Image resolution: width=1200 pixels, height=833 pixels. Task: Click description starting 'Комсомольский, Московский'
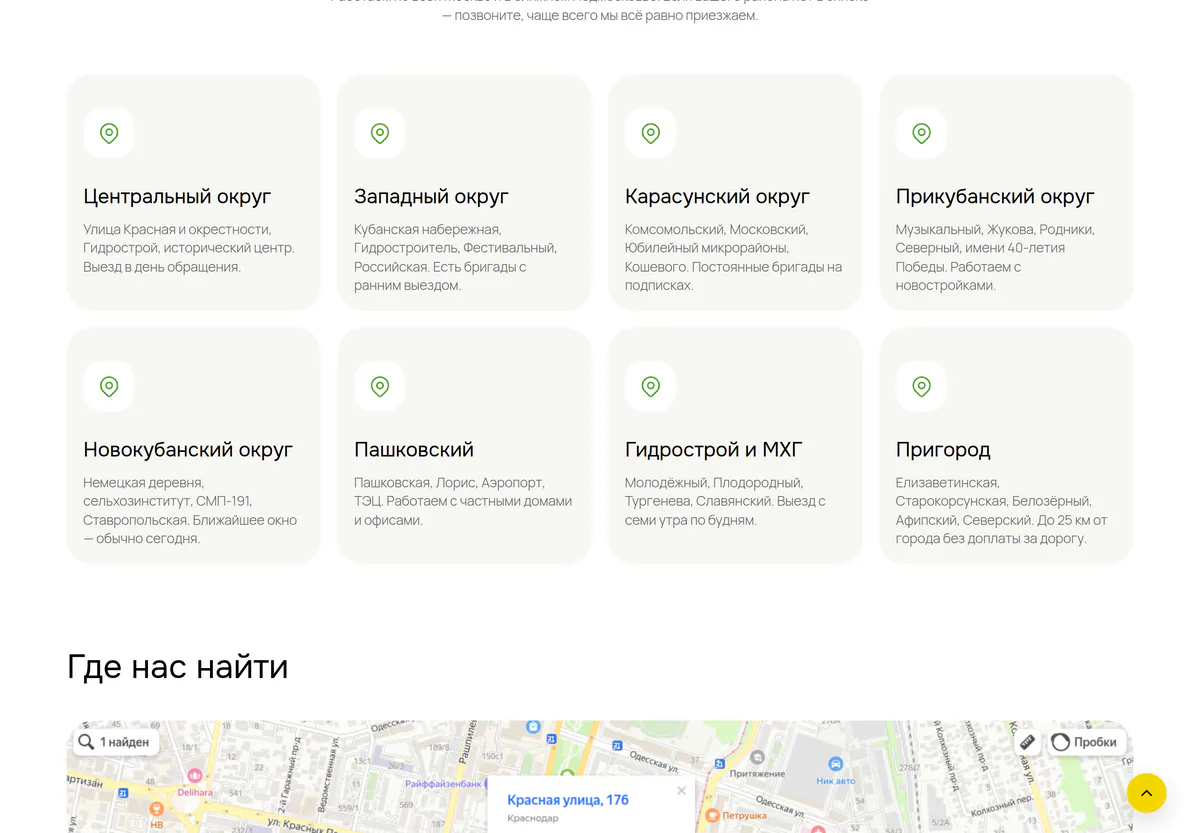coord(734,257)
